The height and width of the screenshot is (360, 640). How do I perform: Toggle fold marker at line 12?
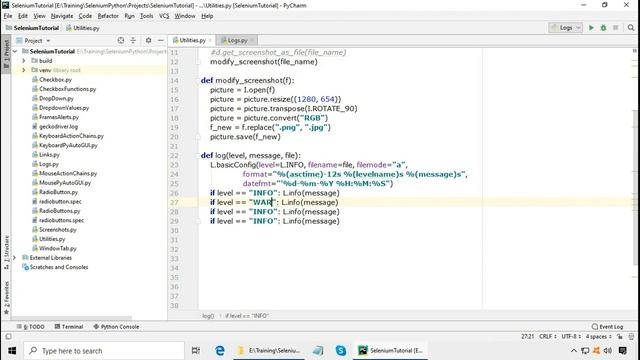198,62
